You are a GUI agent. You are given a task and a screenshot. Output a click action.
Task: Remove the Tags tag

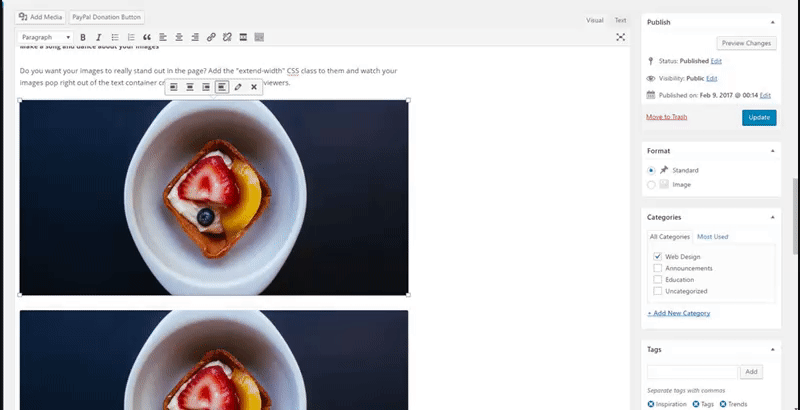[x=696, y=404]
